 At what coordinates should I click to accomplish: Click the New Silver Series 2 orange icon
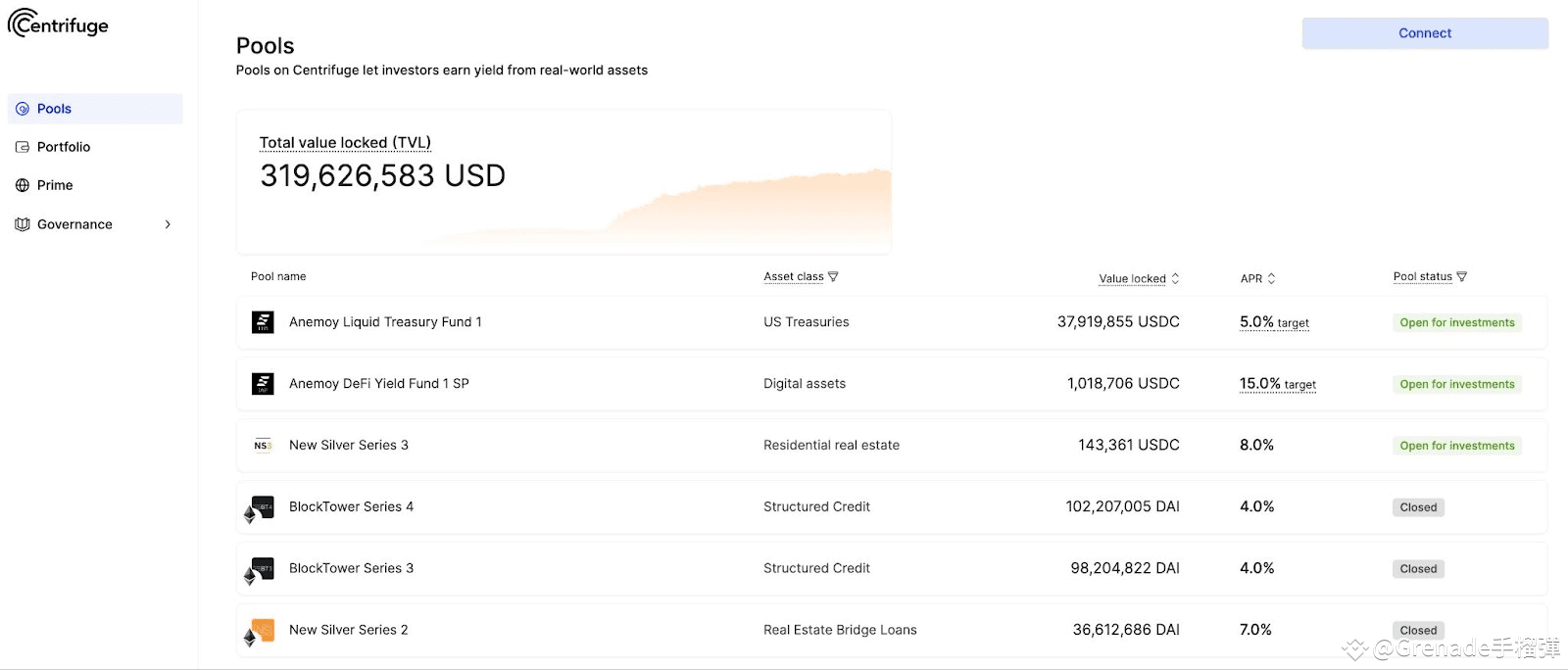pos(261,631)
